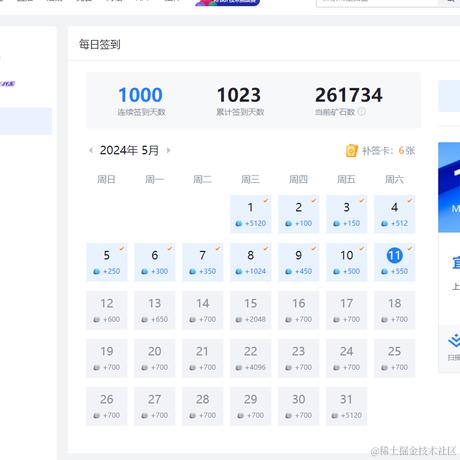Screen dimensions: 460x460
Task: Select May 5 cell with +250
Action: 107,262
